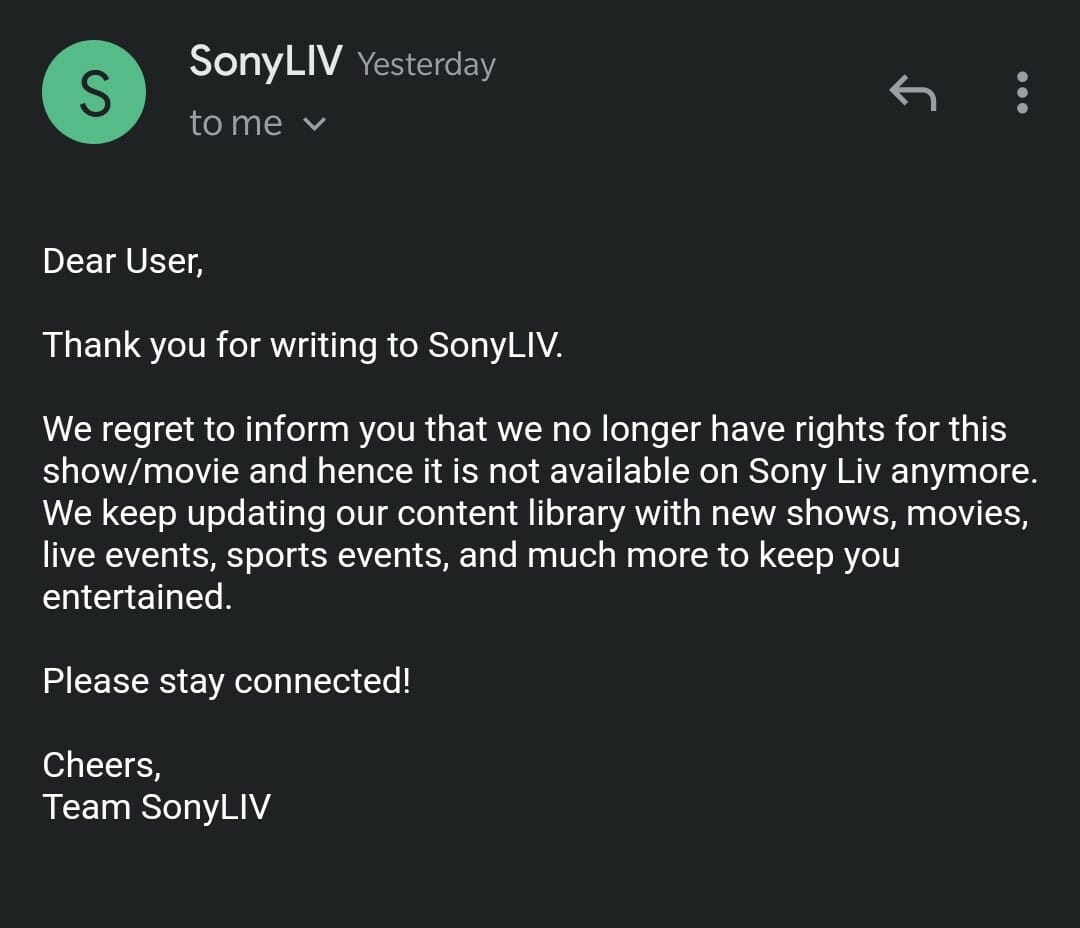Click the 'Dear User,' greeting line
This screenshot has width=1080, height=928.
coord(123,262)
